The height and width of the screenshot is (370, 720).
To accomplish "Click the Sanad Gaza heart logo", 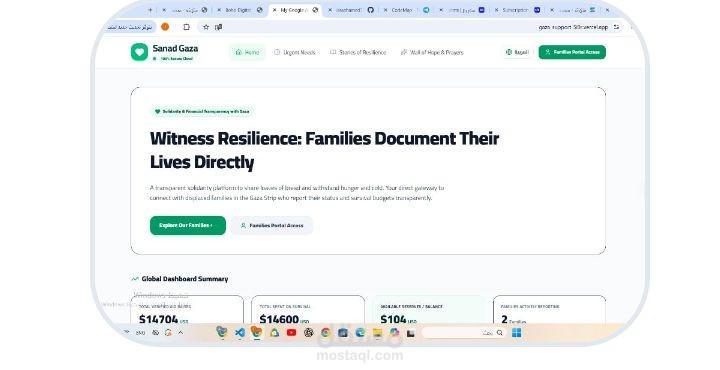I will [x=139, y=52].
